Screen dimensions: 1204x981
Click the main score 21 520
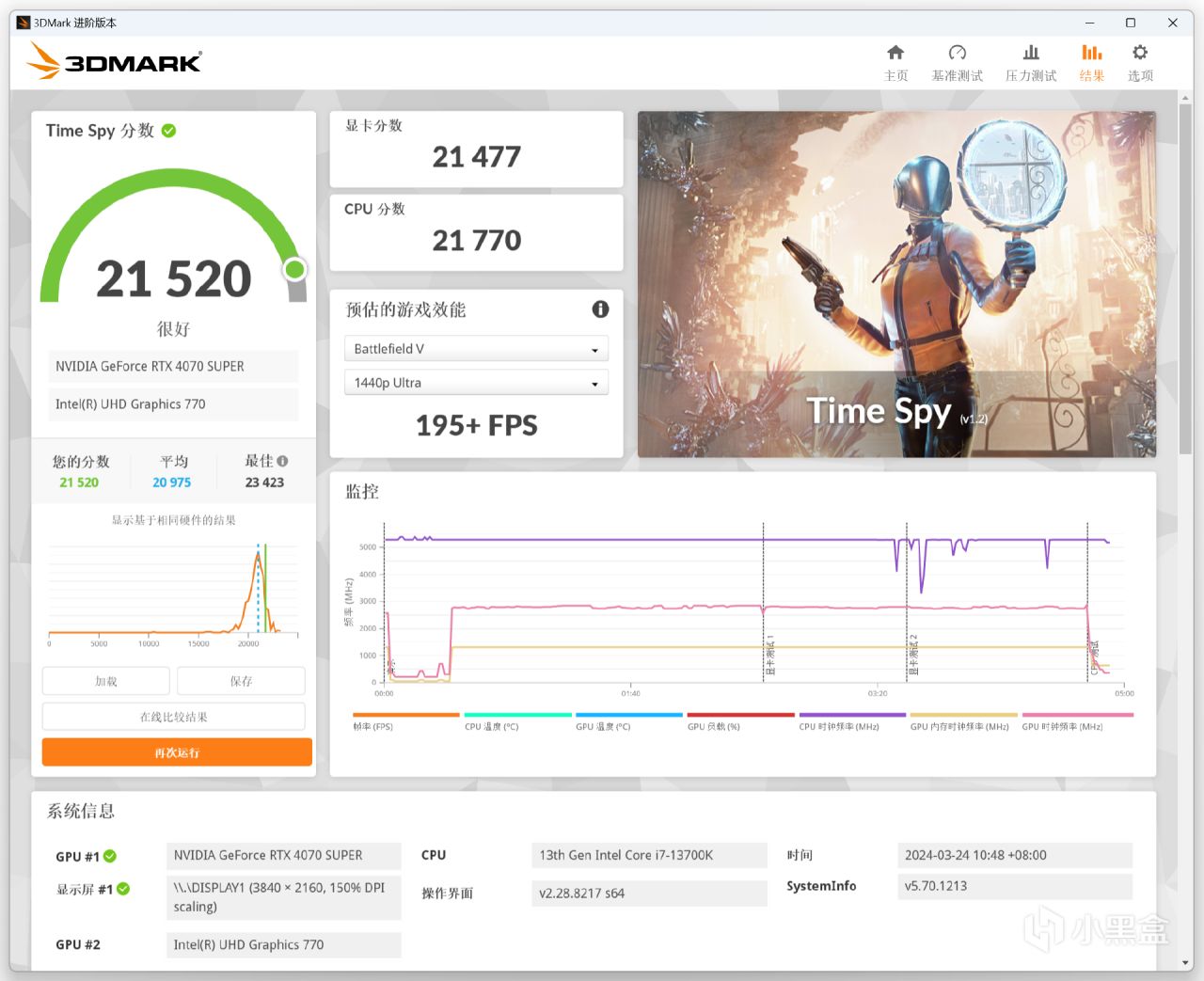174,279
